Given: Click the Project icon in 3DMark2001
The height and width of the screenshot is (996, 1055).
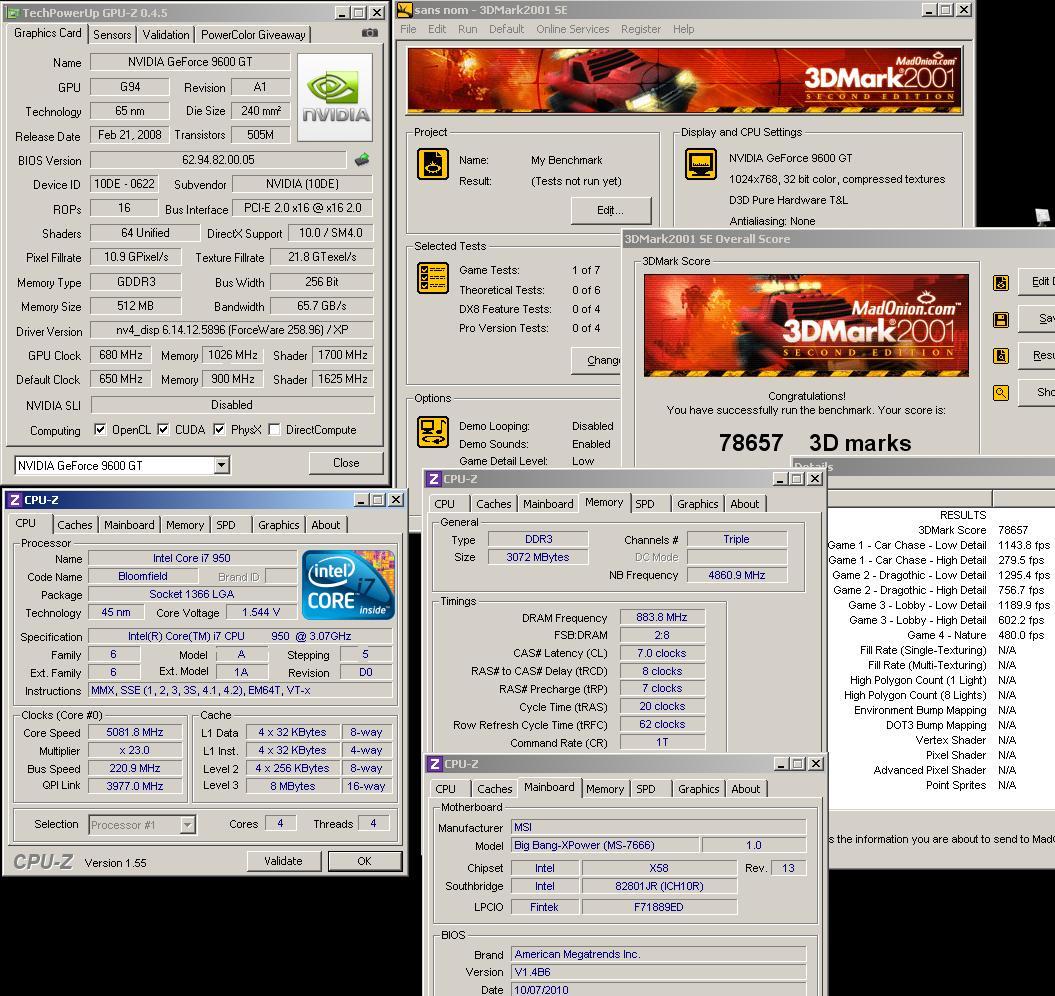Looking at the screenshot, I should 433,164.
